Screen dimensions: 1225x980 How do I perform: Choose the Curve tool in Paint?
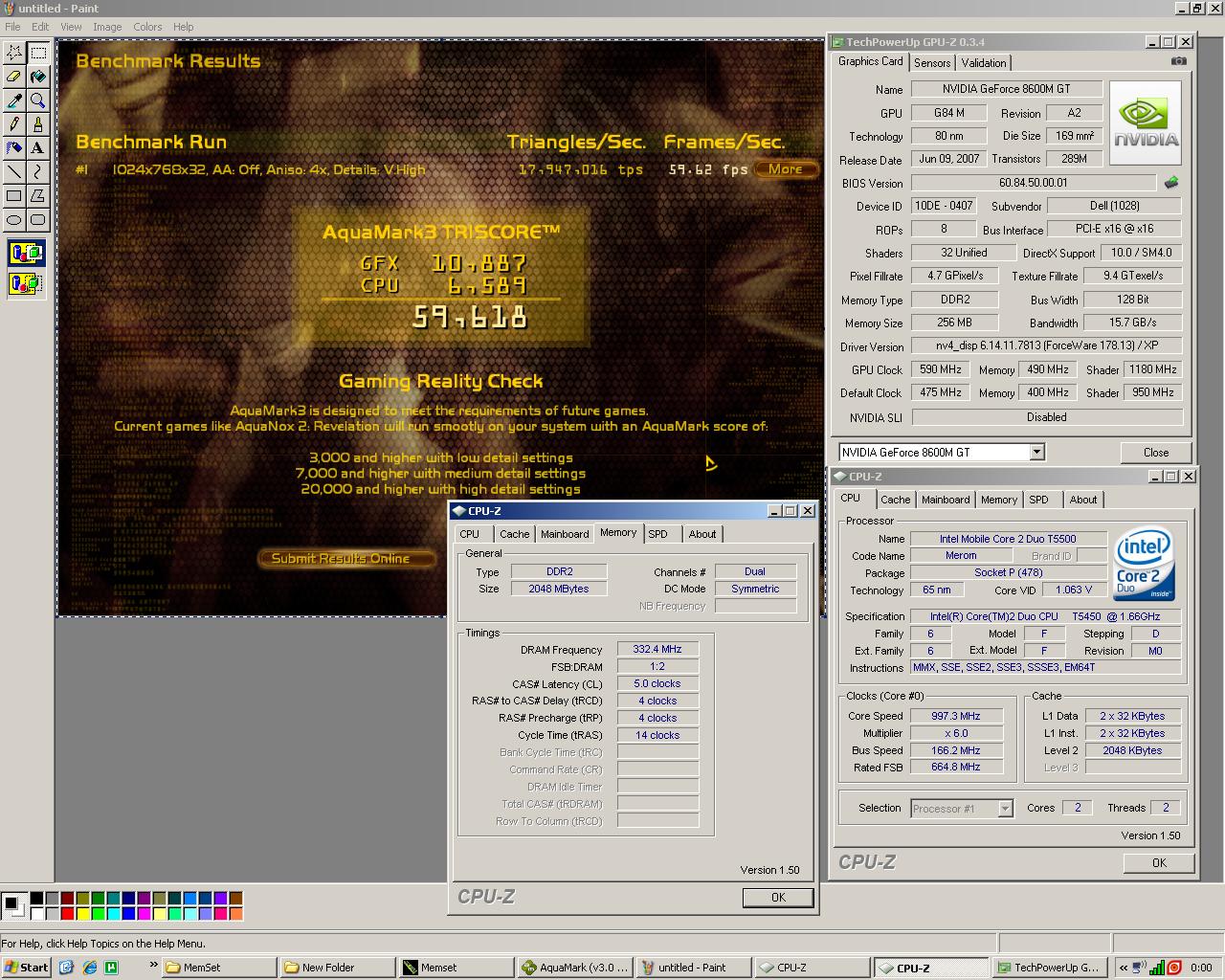pyautogui.click(x=38, y=172)
